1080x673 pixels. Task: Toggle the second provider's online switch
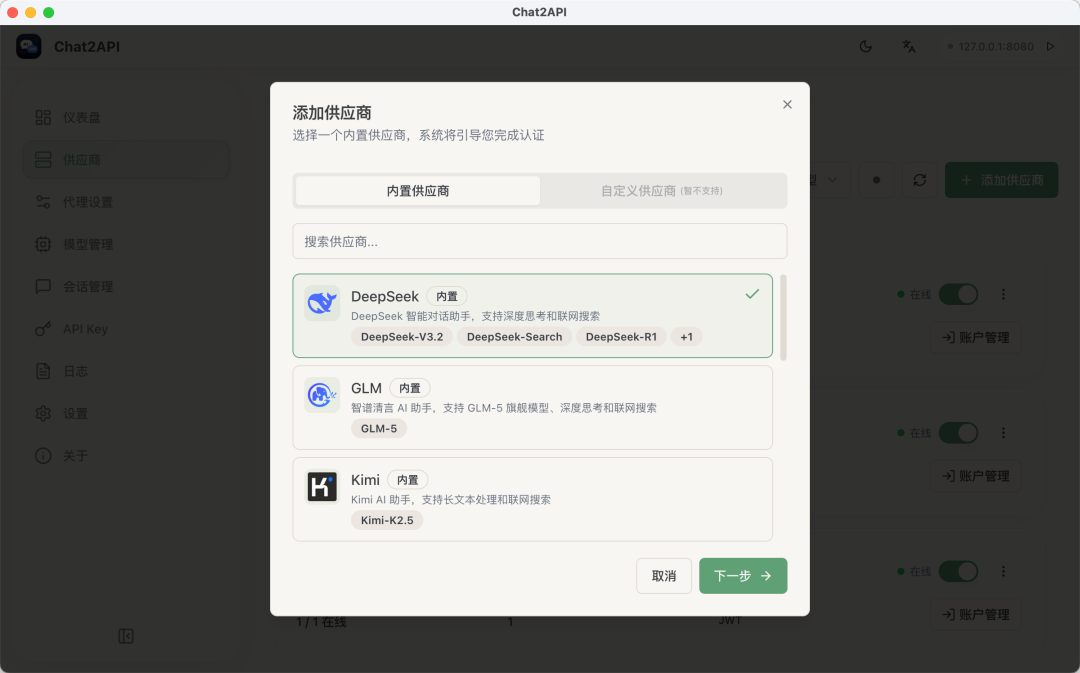click(958, 433)
